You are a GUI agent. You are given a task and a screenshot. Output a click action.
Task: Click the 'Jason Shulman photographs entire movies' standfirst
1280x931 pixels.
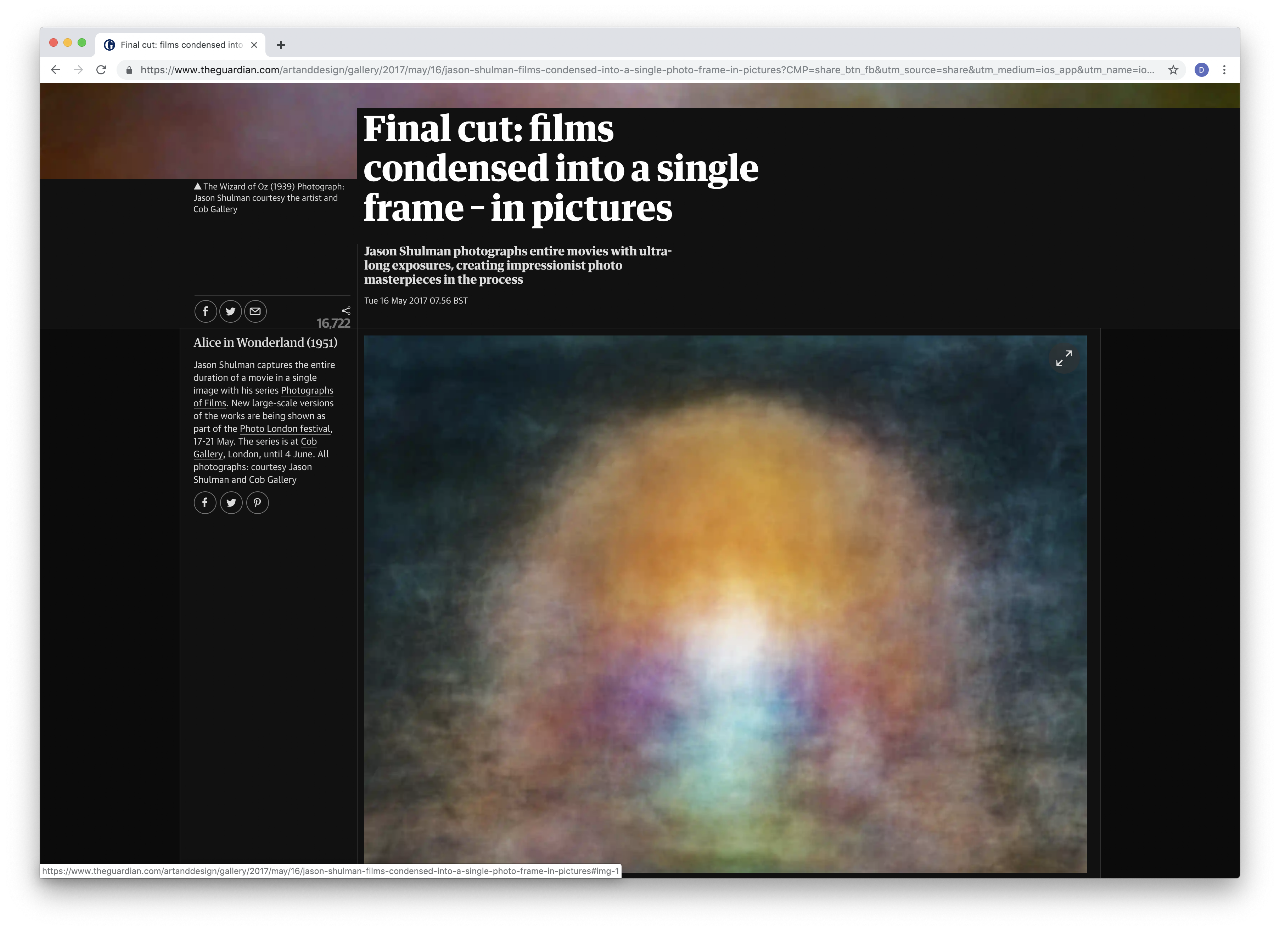(518, 265)
